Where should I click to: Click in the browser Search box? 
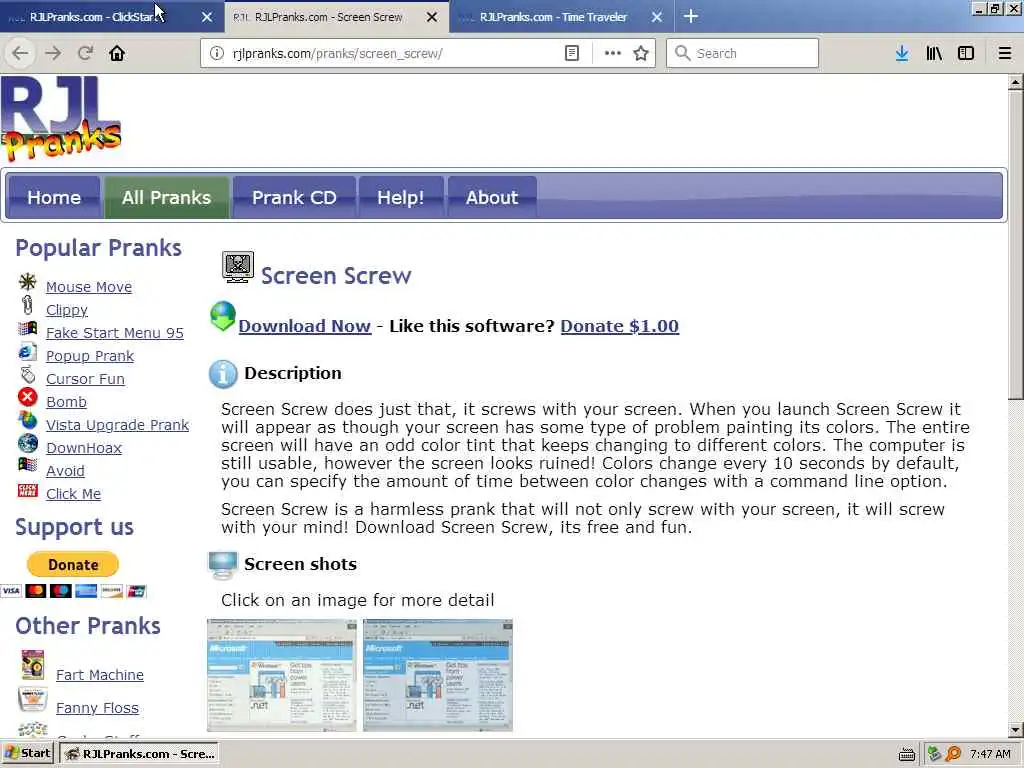743,53
